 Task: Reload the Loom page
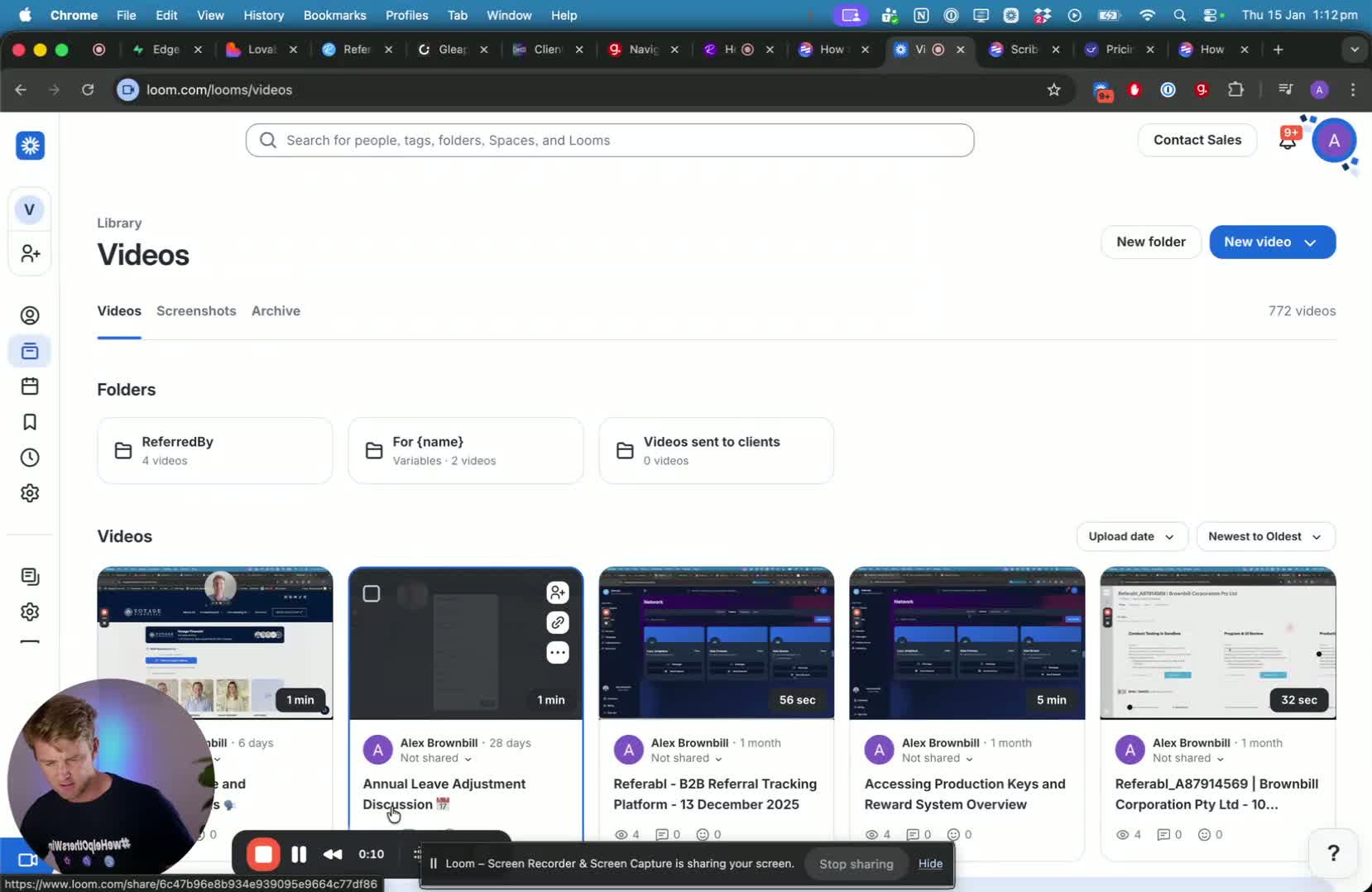click(x=88, y=89)
